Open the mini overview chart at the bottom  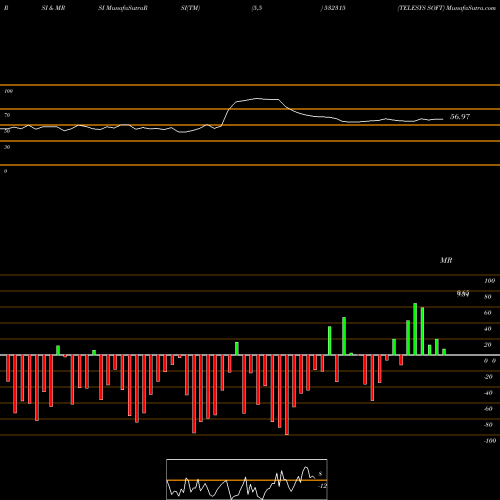click(247, 479)
